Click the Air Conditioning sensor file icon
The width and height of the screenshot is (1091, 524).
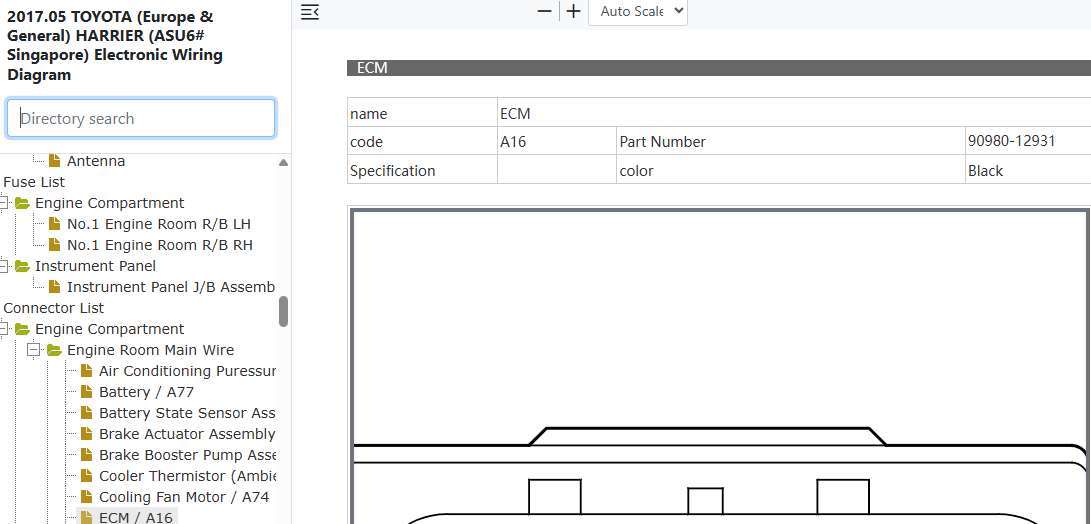86,371
